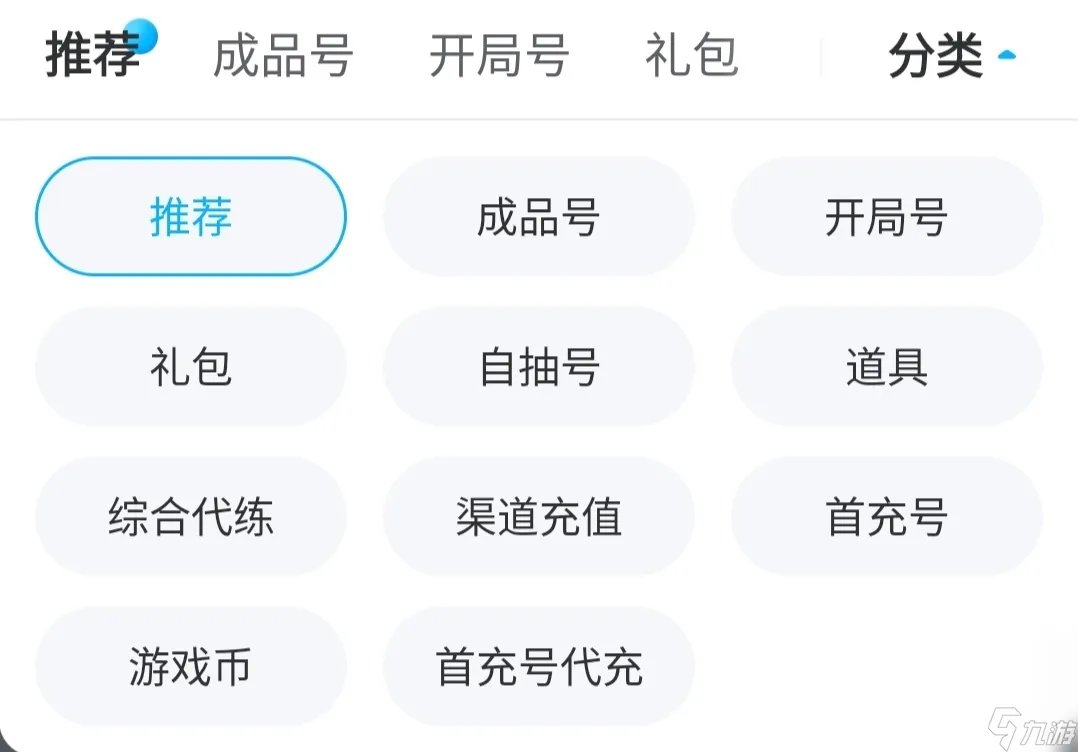Select the 首充号代充 category
Viewport: 1078px width, 752px height.
[x=538, y=667]
